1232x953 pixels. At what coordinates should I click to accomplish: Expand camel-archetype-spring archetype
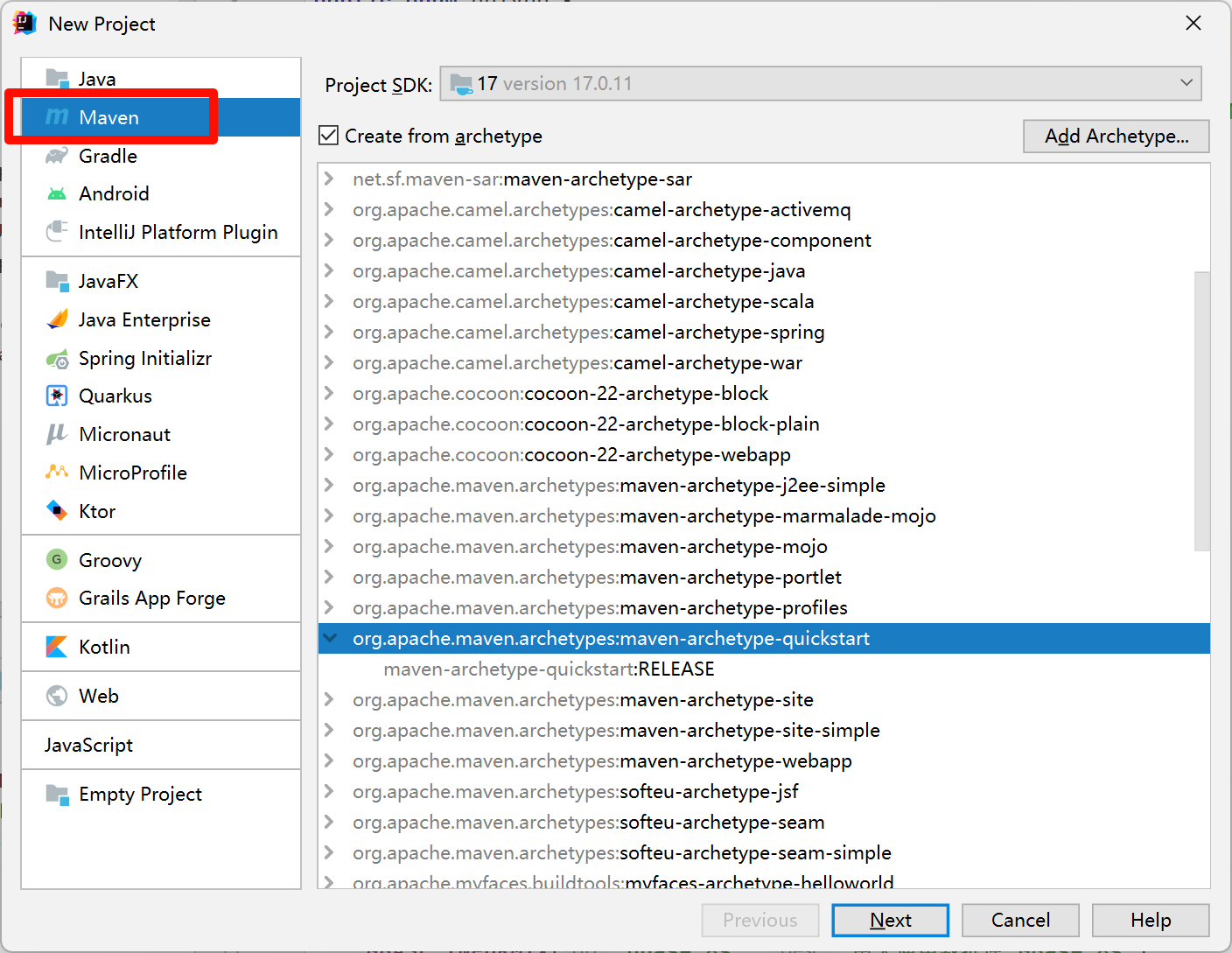click(329, 332)
